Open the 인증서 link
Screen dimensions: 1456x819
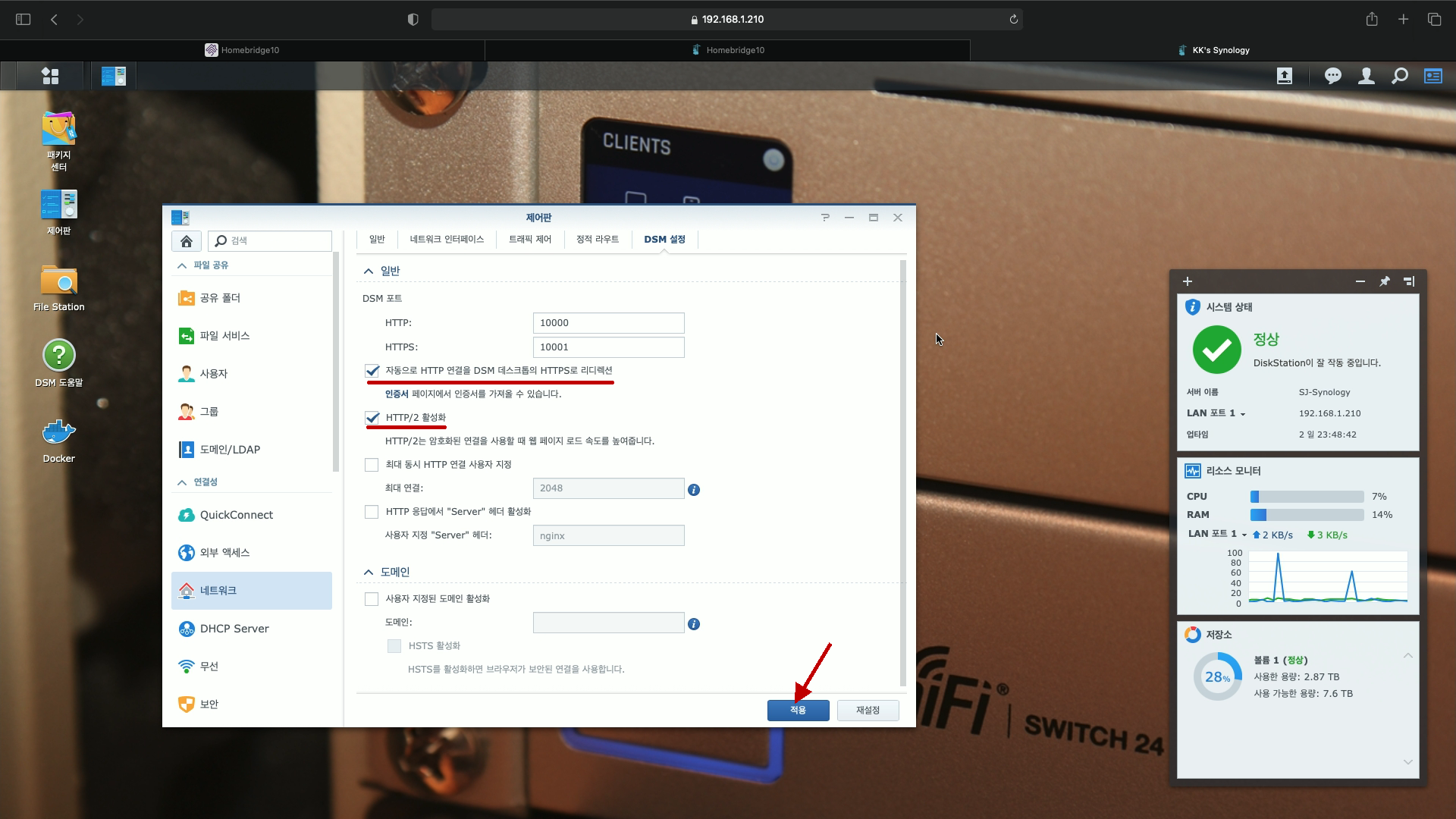pos(396,394)
